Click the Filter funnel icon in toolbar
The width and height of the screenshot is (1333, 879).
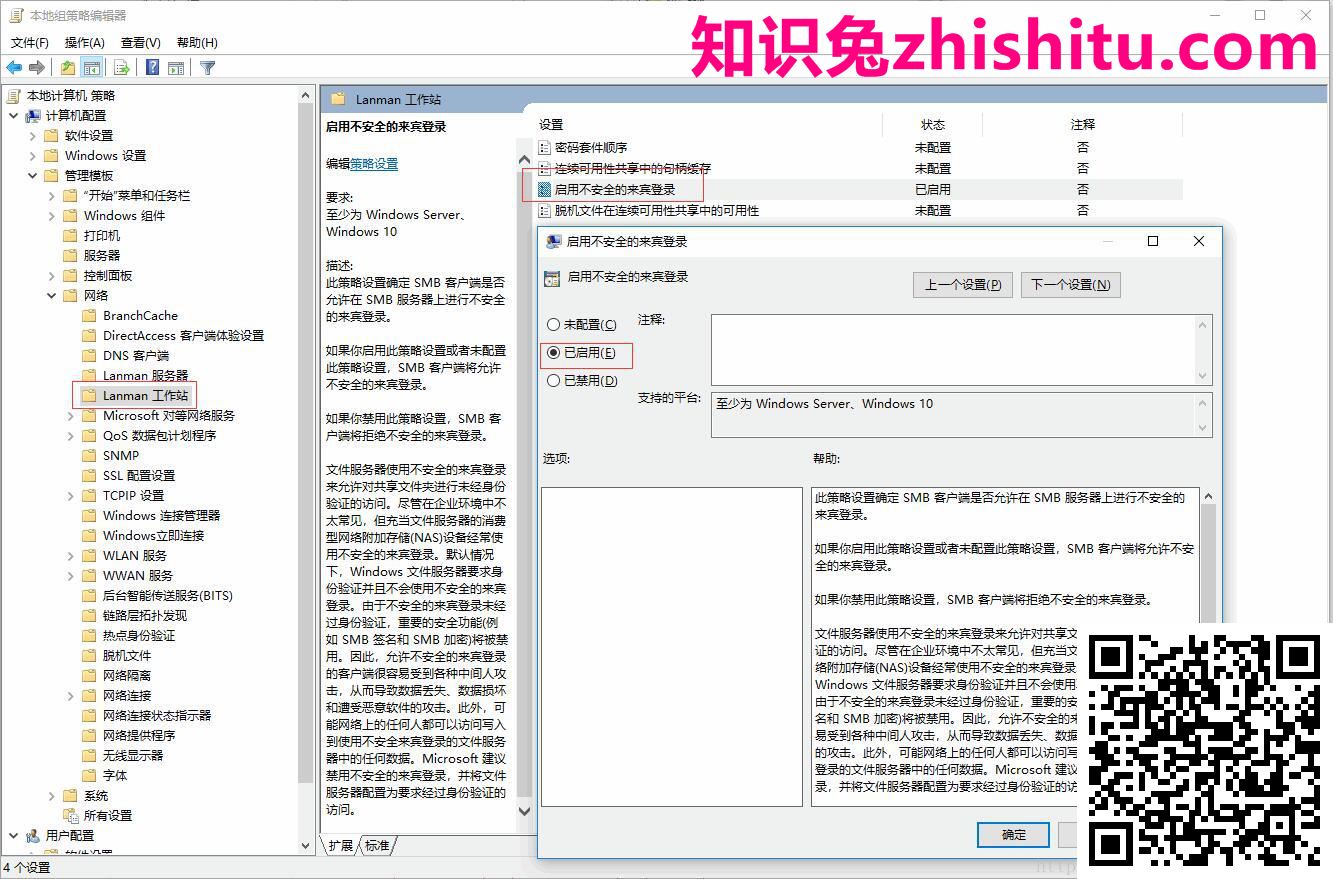207,68
